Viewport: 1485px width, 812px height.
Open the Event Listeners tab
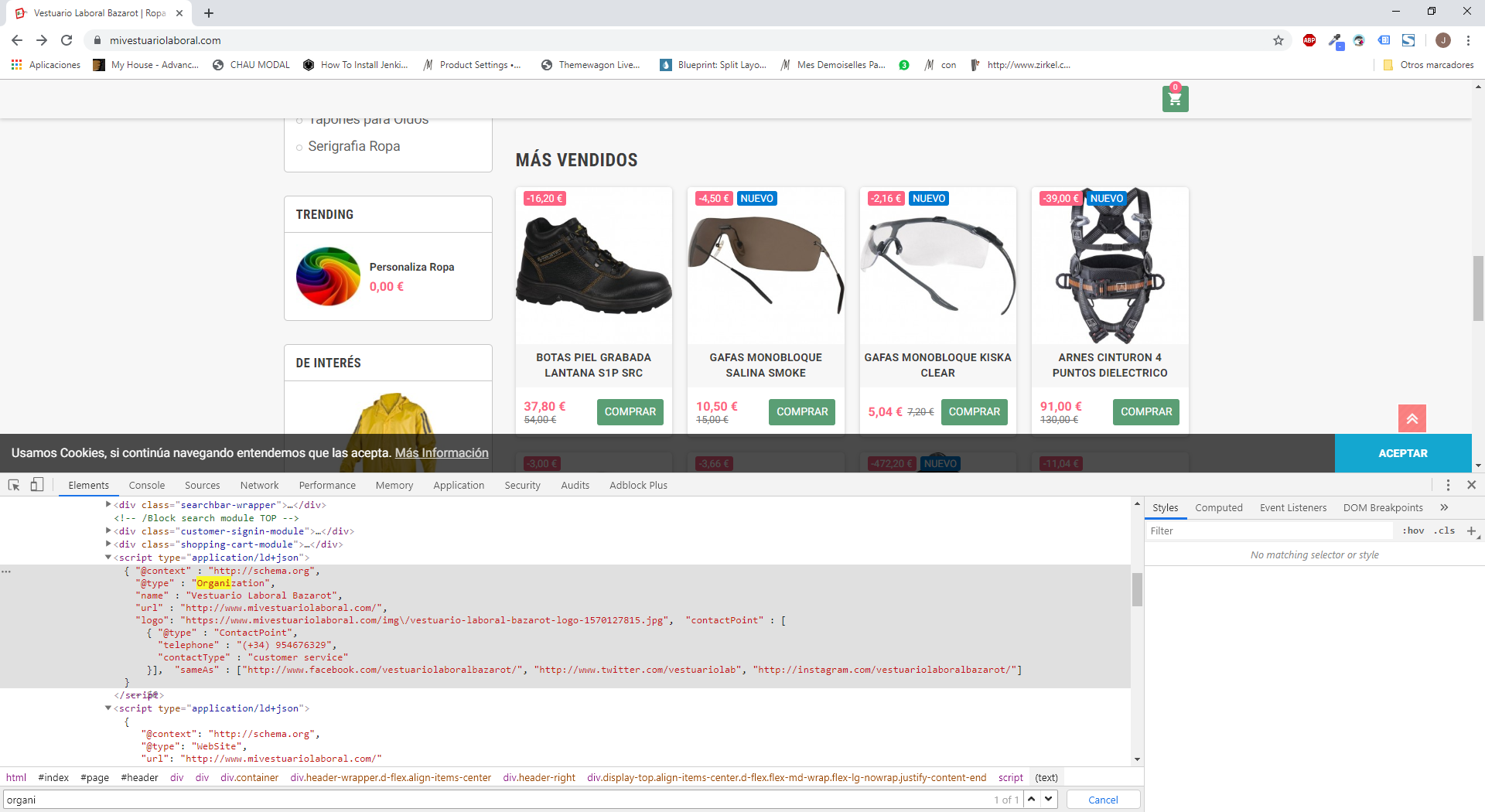1292,507
